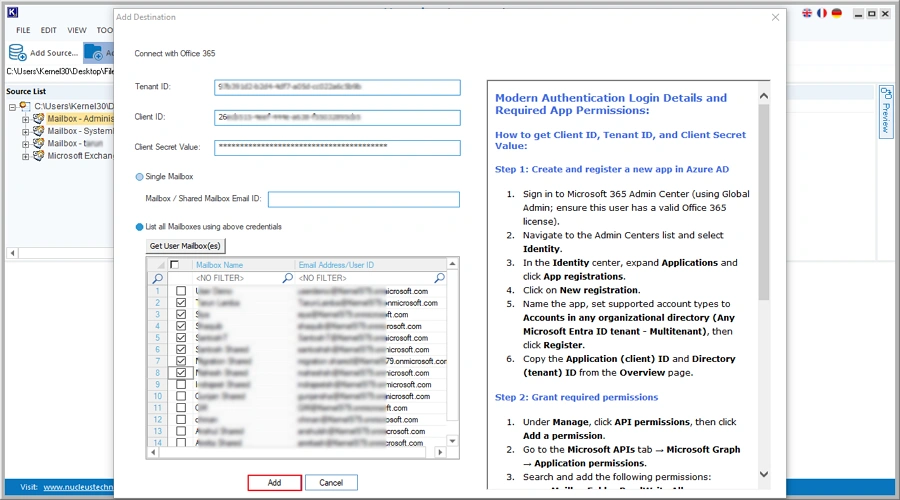
Task: Click the Client Secret Value field
Action: 337,148
